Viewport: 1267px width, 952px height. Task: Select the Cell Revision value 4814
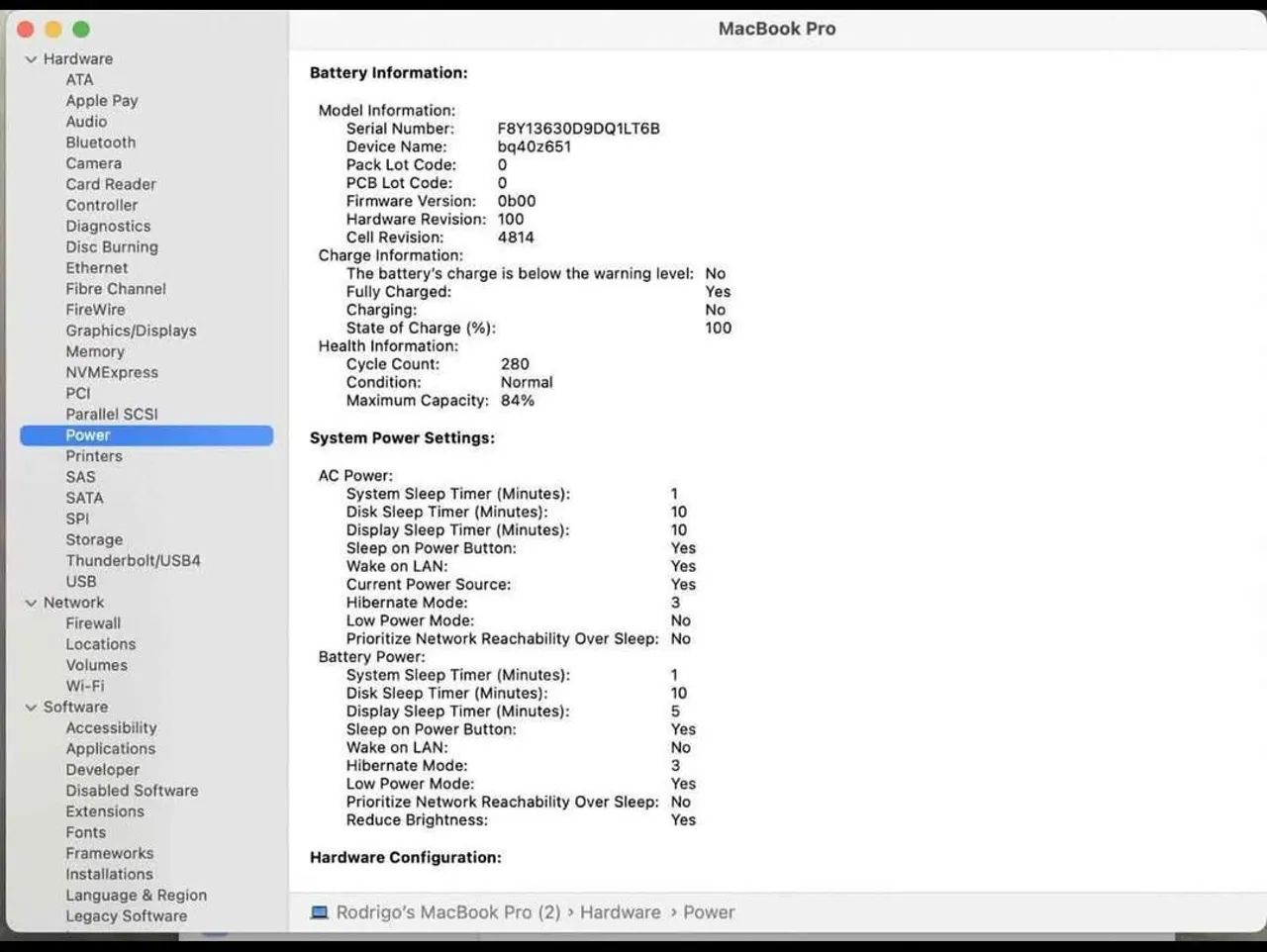pyautogui.click(x=516, y=238)
